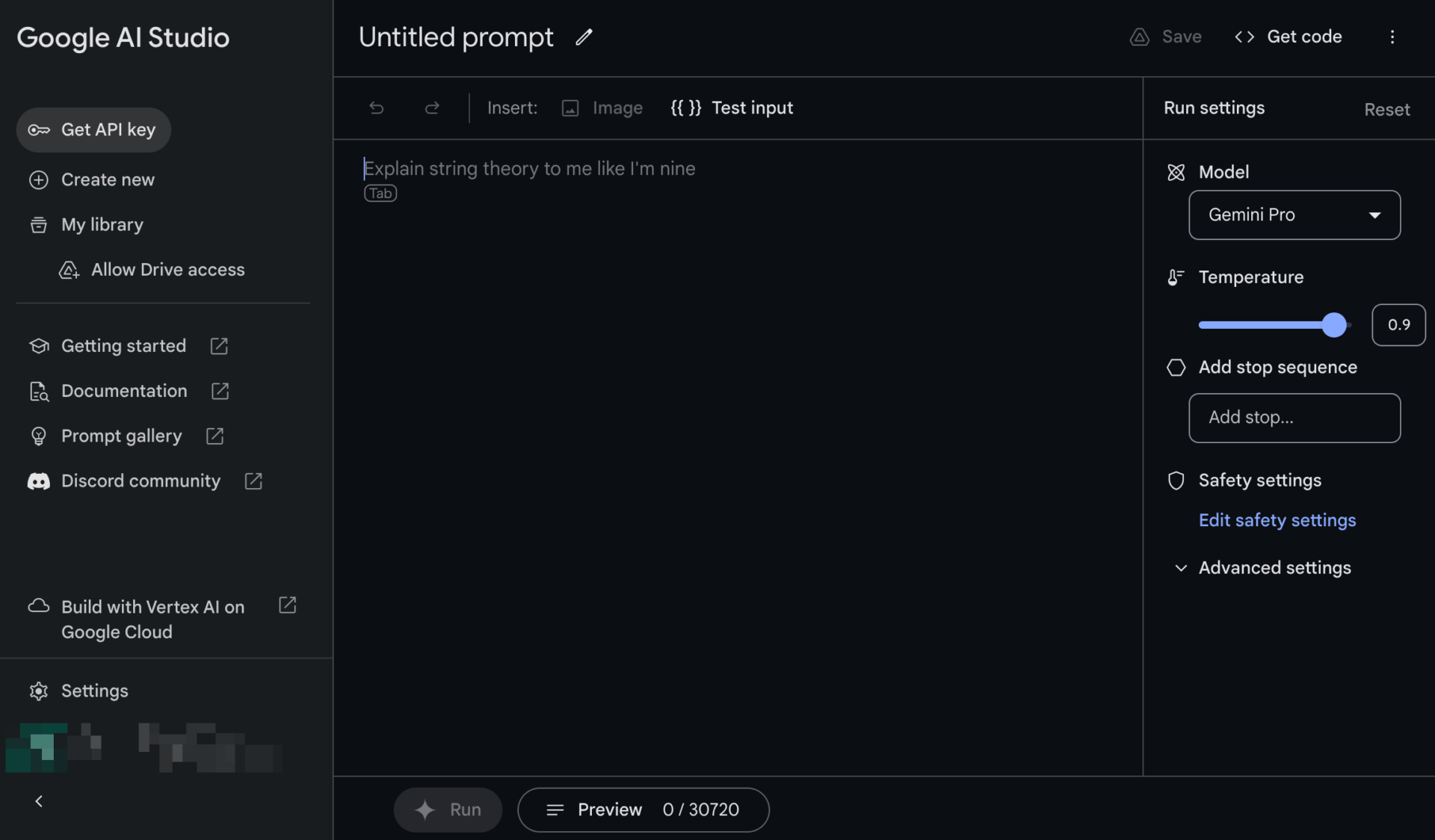The height and width of the screenshot is (840, 1435).
Task: Open the three-dot more options menu
Action: click(x=1392, y=37)
